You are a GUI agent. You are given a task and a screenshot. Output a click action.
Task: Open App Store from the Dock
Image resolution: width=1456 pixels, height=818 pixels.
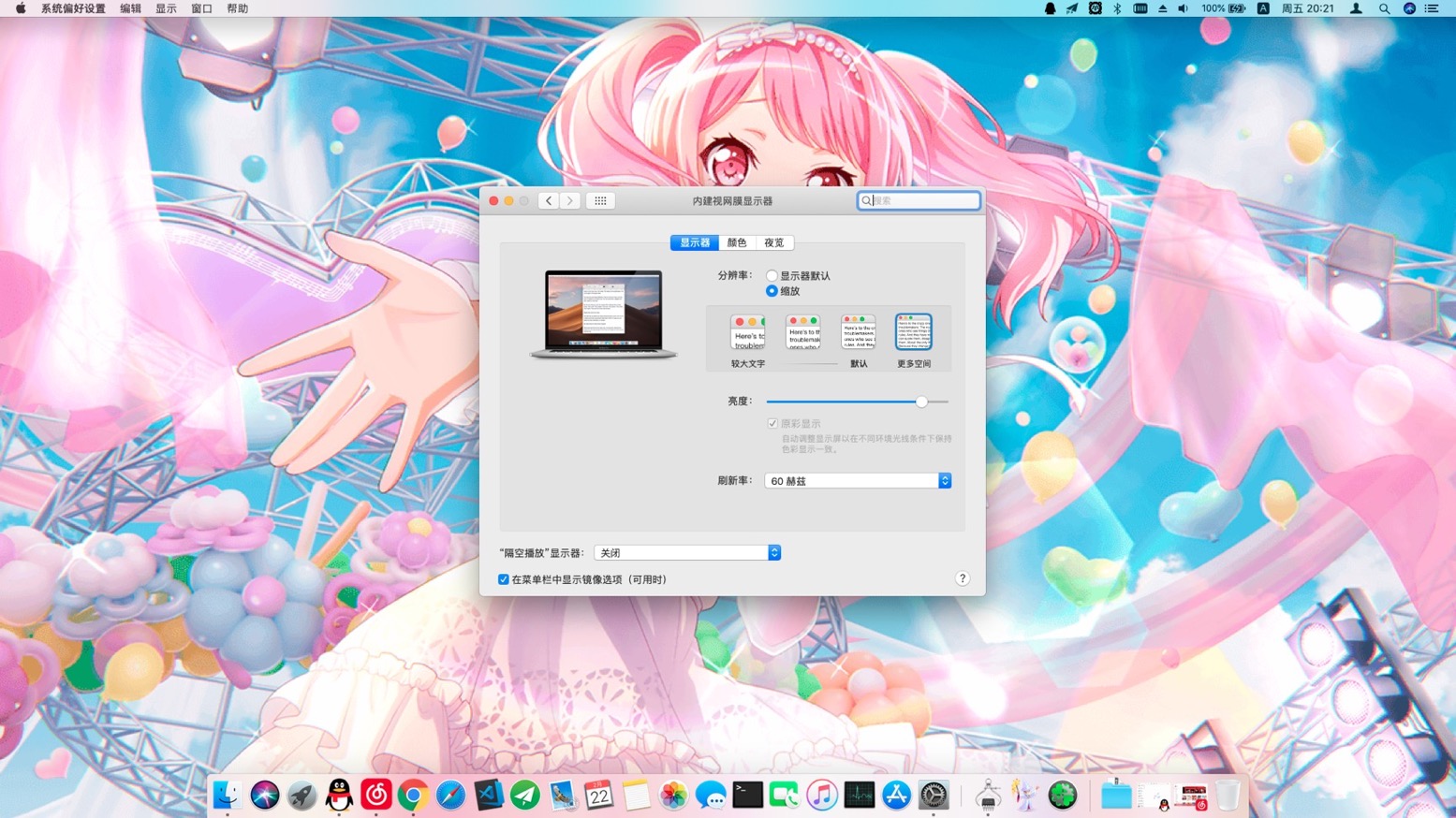(x=896, y=796)
